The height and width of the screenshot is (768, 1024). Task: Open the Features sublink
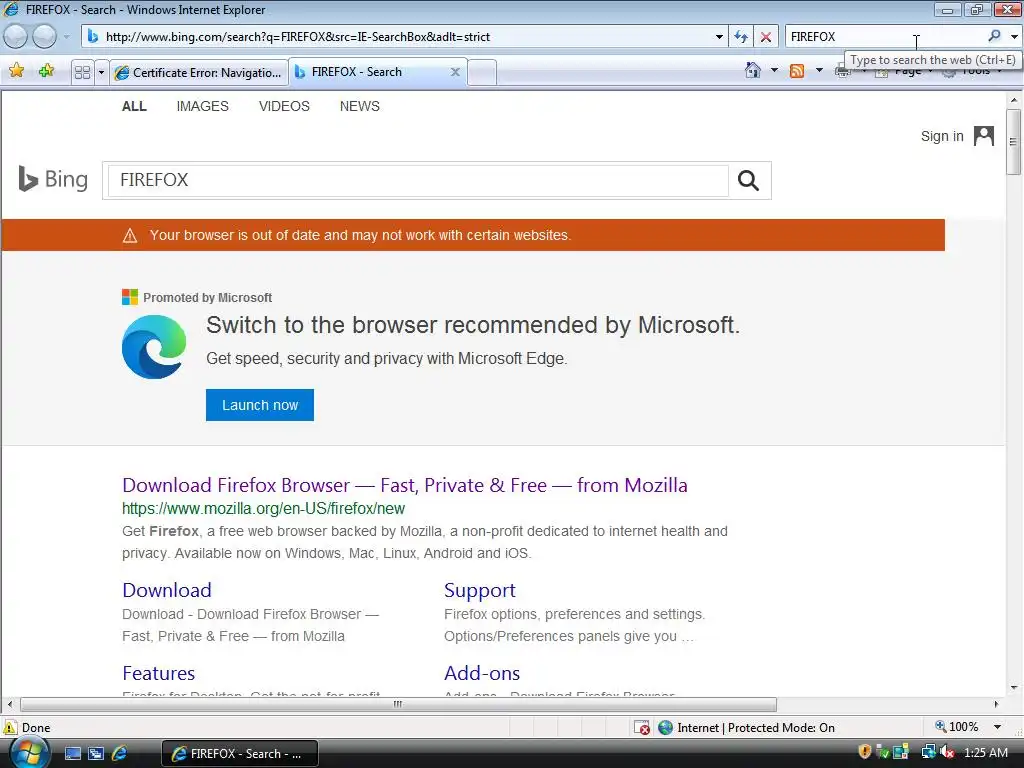[x=159, y=673]
